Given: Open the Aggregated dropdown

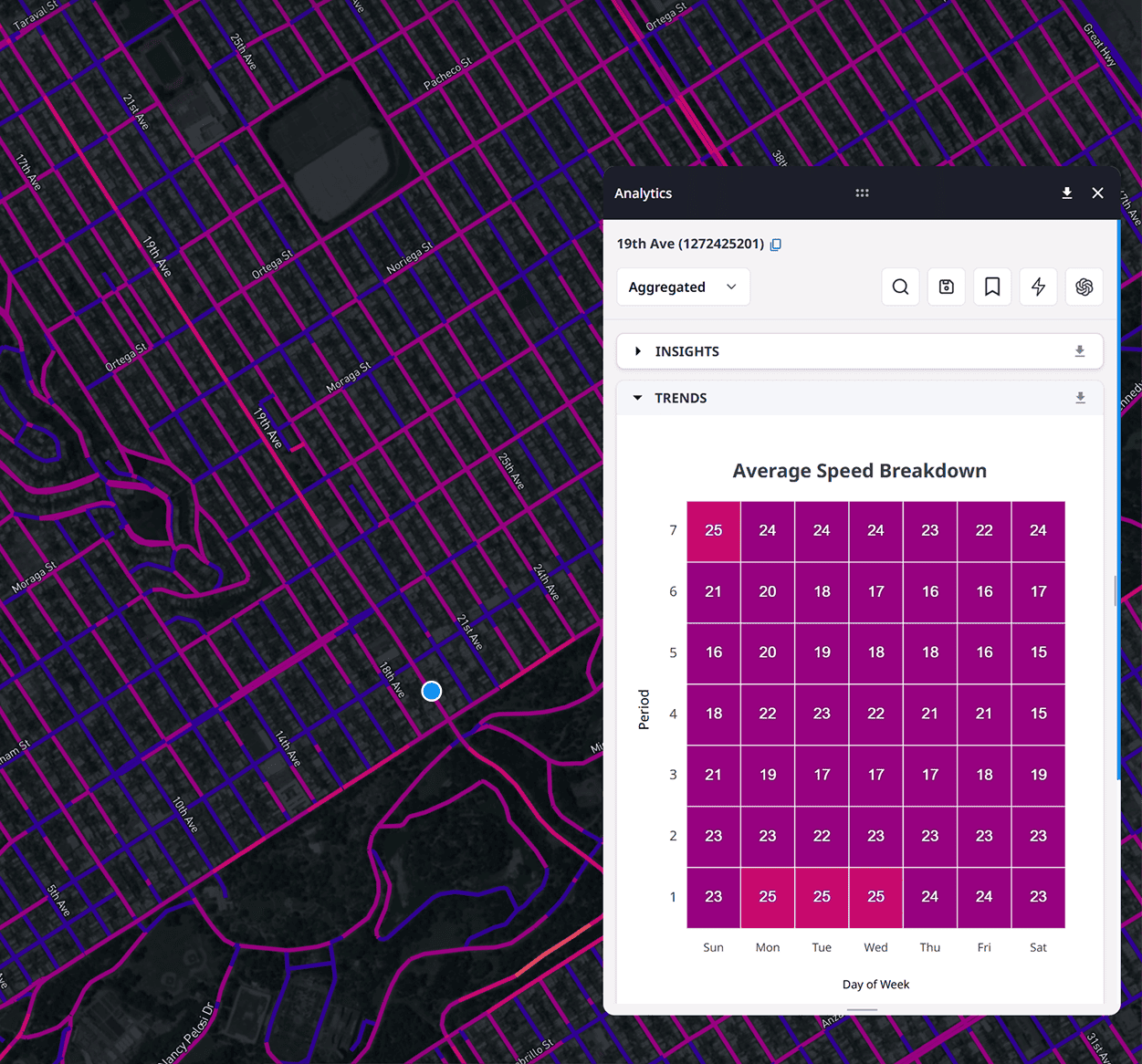Looking at the screenshot, I should coord(683,287).
